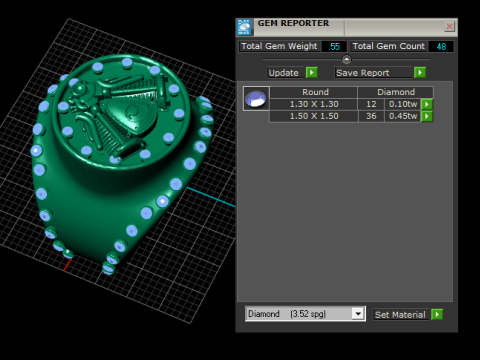Select the round gem thumbnail icon
This screenshot has width=480, height=360.
click(256, 99)
